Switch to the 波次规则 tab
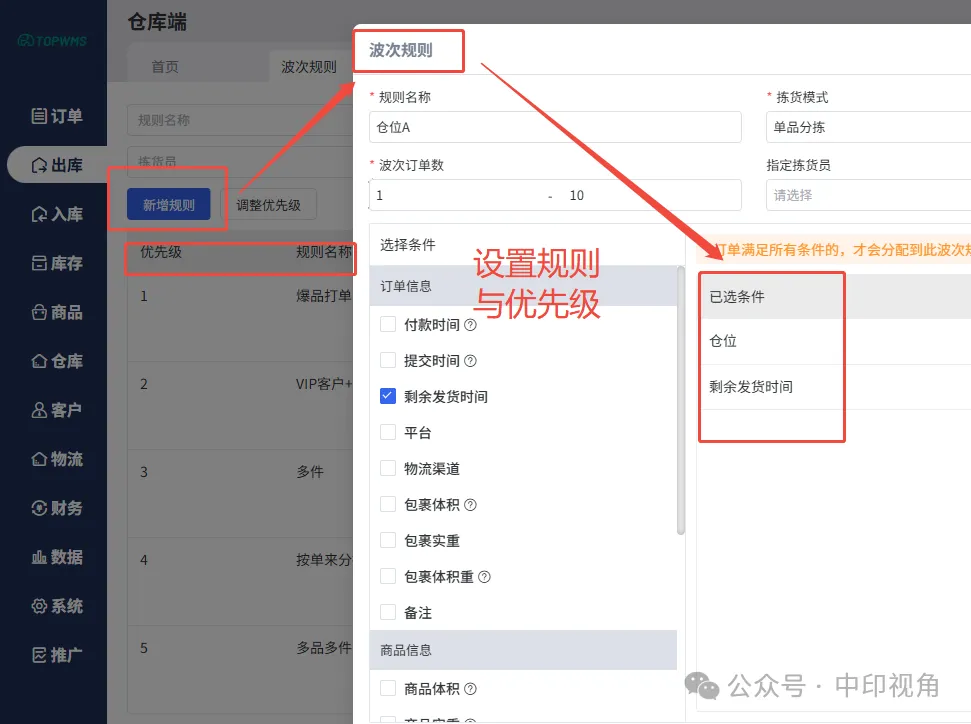971x724 pixels. [309, 66]
